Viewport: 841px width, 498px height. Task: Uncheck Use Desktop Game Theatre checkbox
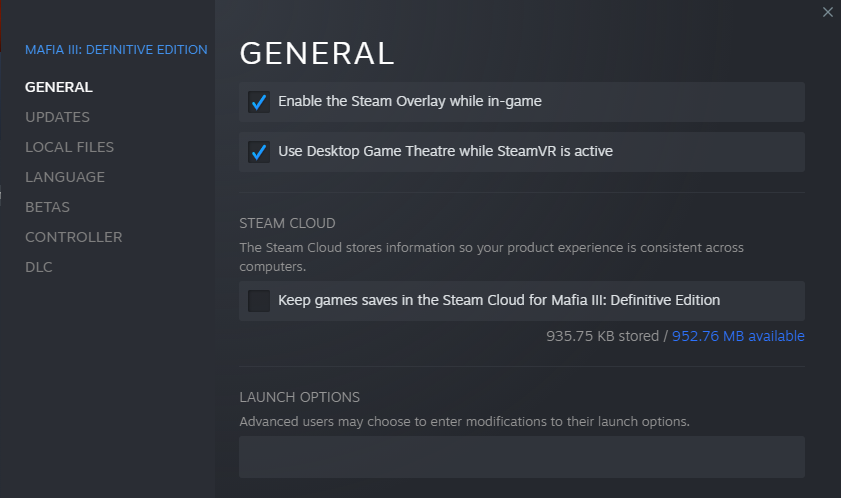(x=259, y=152)
